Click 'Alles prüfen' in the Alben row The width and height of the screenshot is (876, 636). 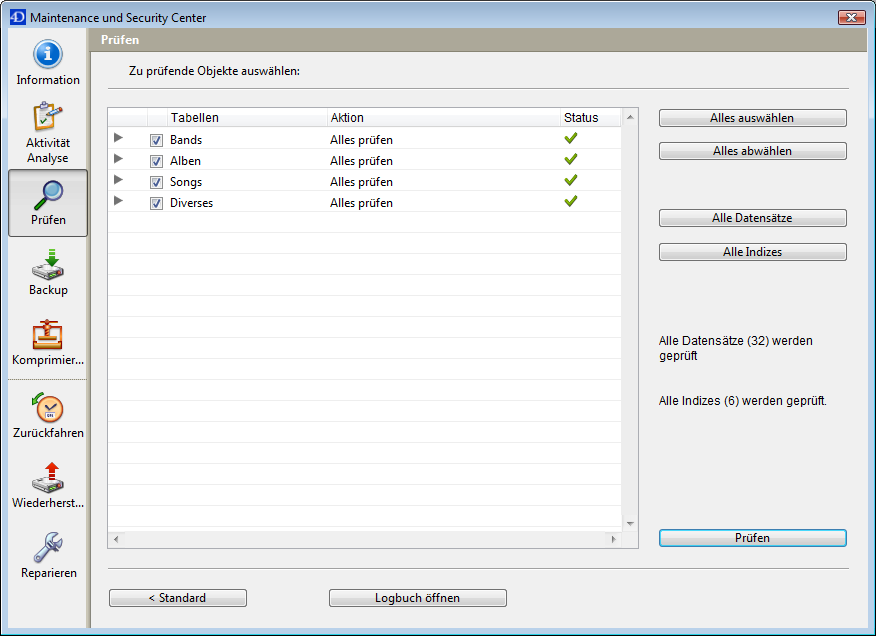[x=361, y=161]
